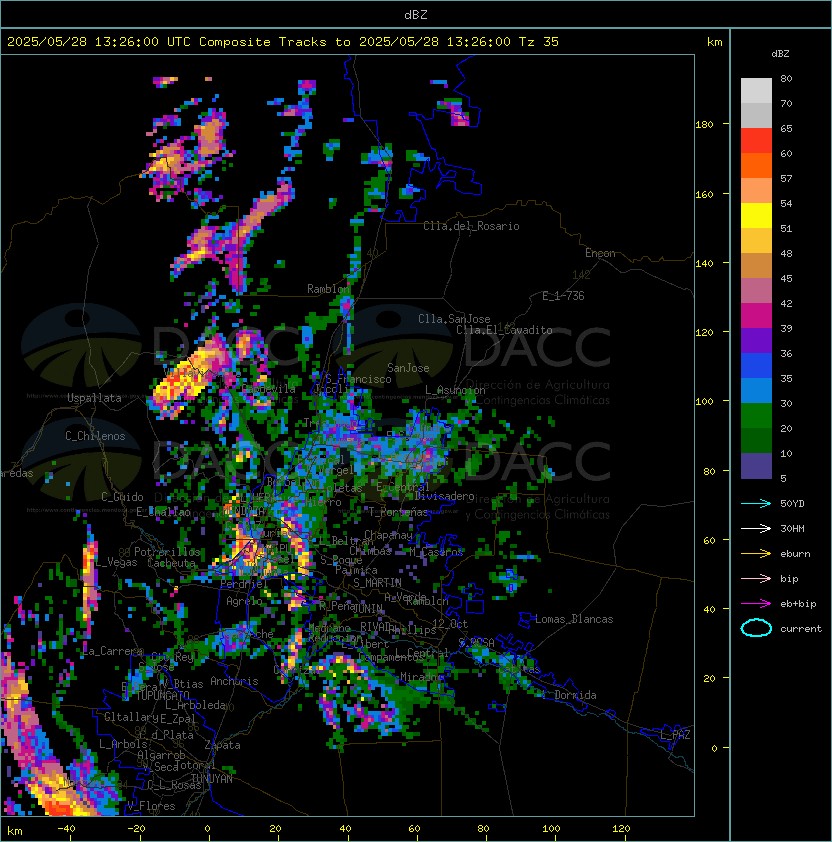Viewport: 832px width, 842px height.
Task: Click the 'La_Carrera' map label
Action: pyautogui.click(x=113, y=651)
